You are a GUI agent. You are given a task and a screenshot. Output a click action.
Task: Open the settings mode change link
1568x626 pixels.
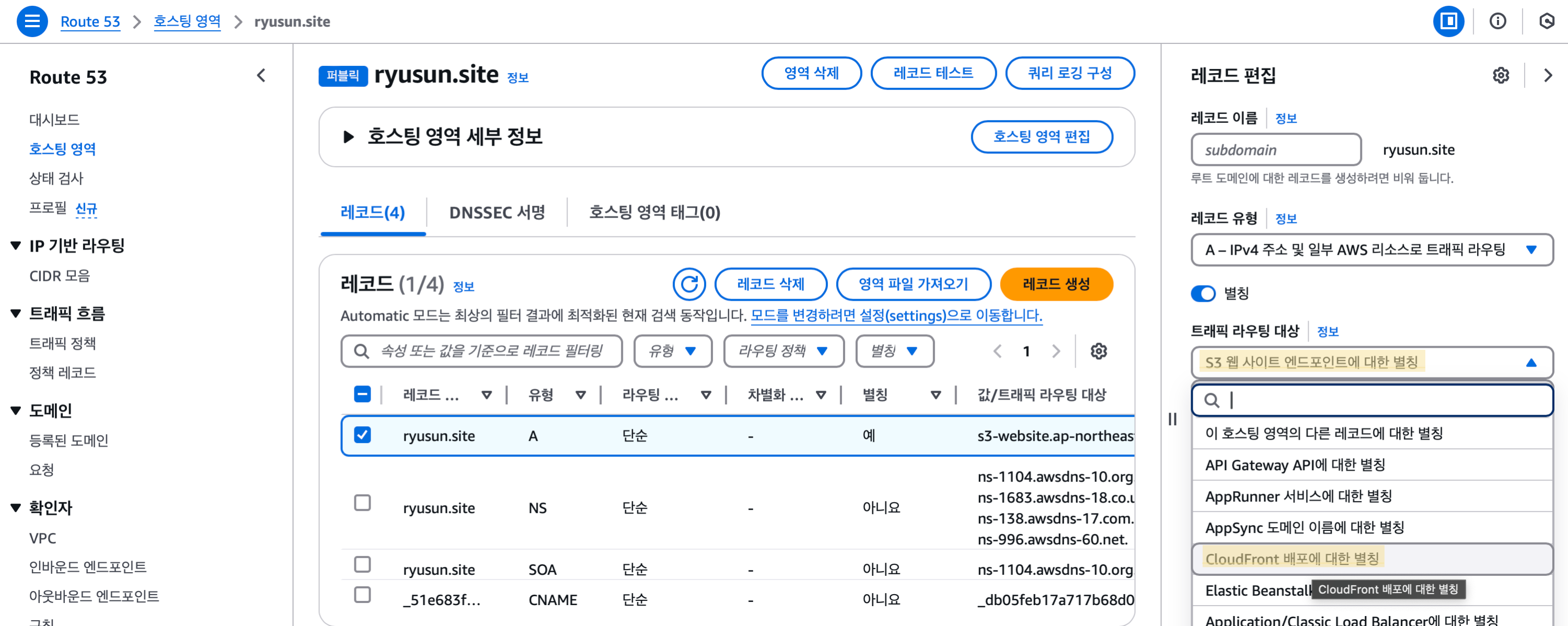point(896,315)
